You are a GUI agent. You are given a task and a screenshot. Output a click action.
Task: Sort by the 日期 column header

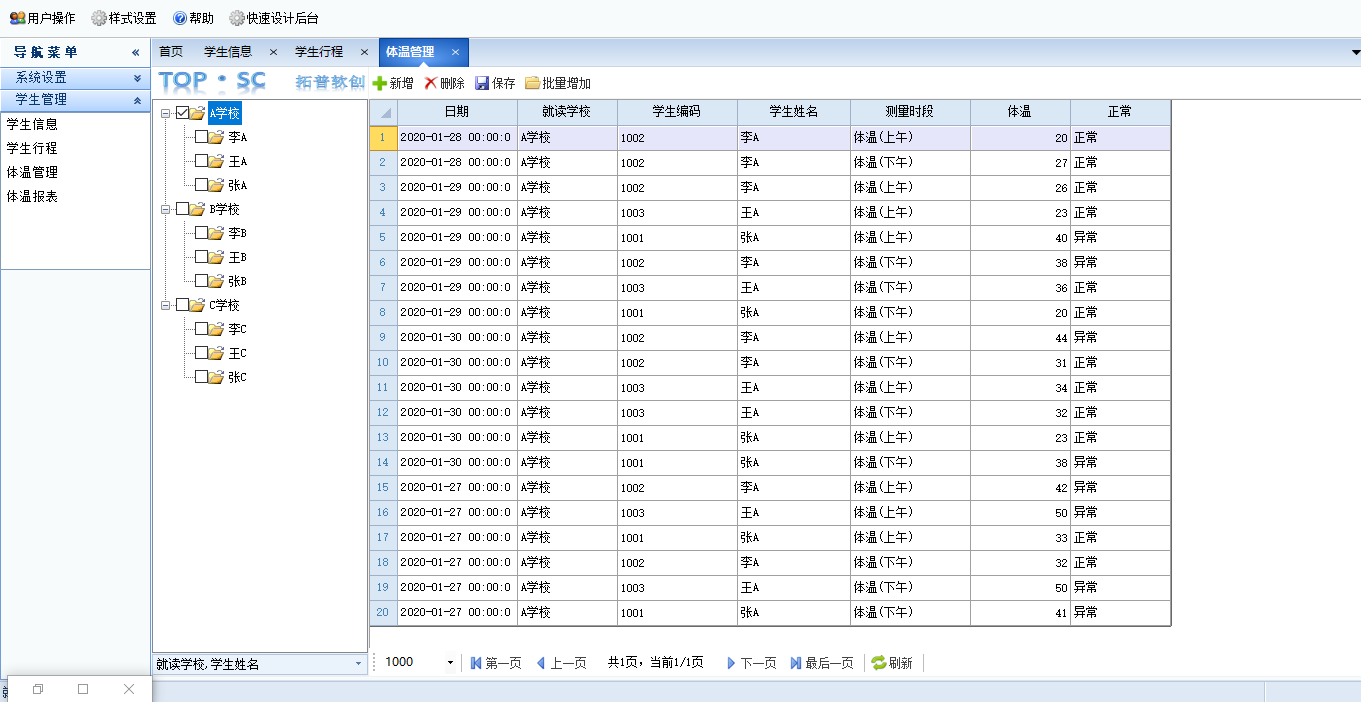point(457,112)
